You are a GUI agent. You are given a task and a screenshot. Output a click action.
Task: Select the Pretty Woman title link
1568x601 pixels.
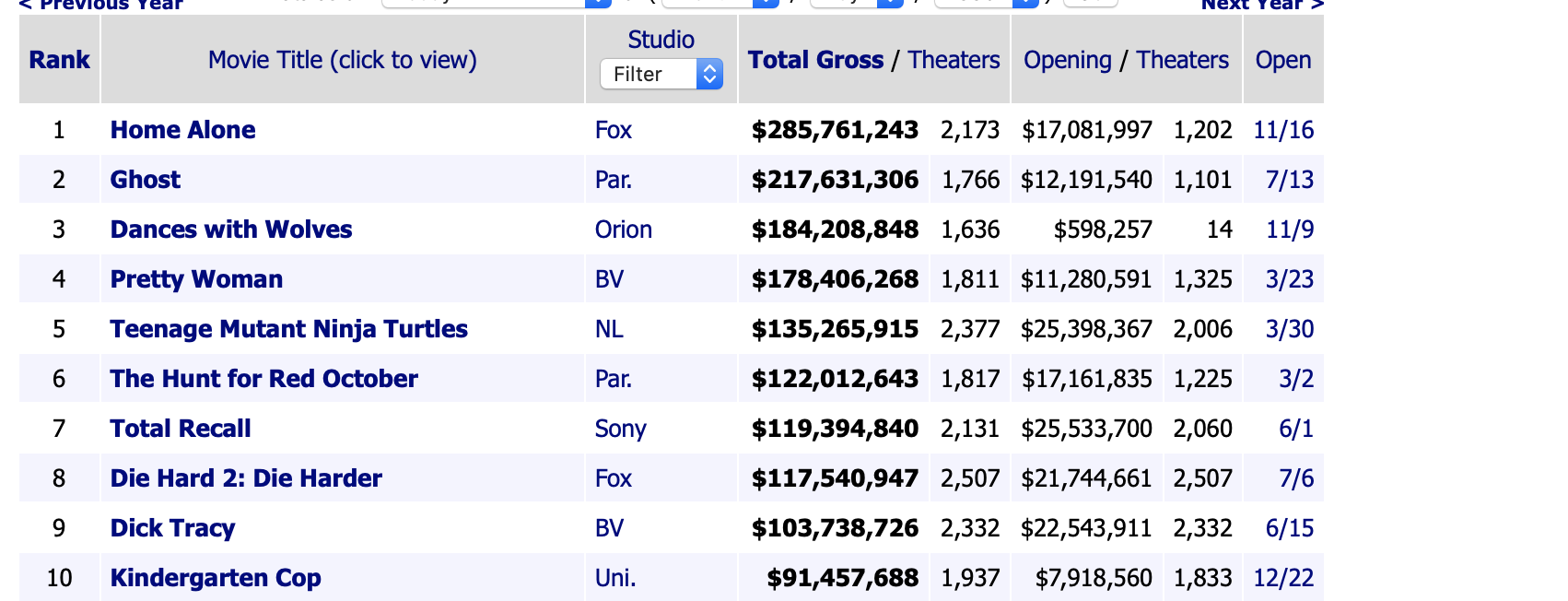[x=196, y=279]
